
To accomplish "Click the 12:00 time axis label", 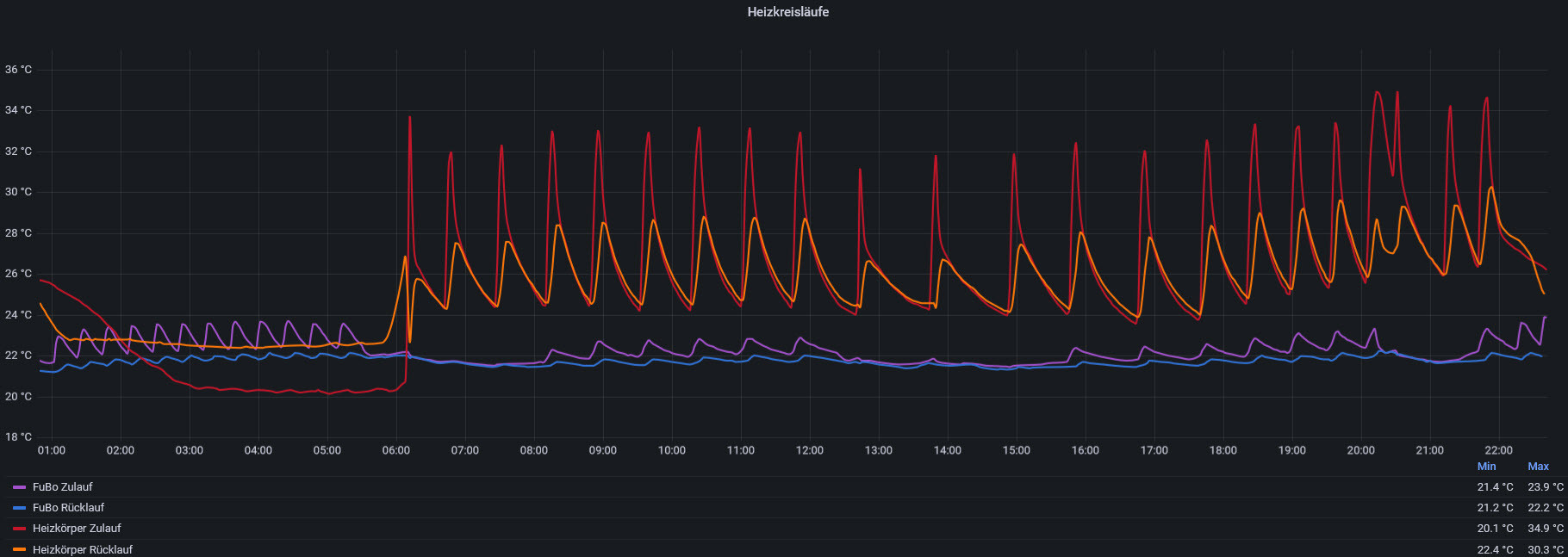I will click(x=810, y=450).
